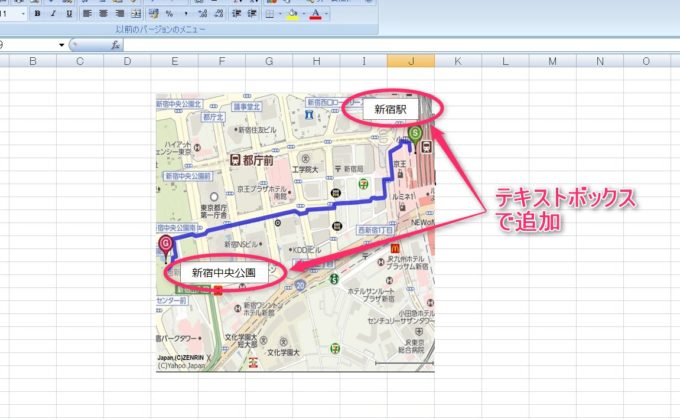Toggle bold formatting
The width and height of the screenshot is (680, 419).
[37, 14]
